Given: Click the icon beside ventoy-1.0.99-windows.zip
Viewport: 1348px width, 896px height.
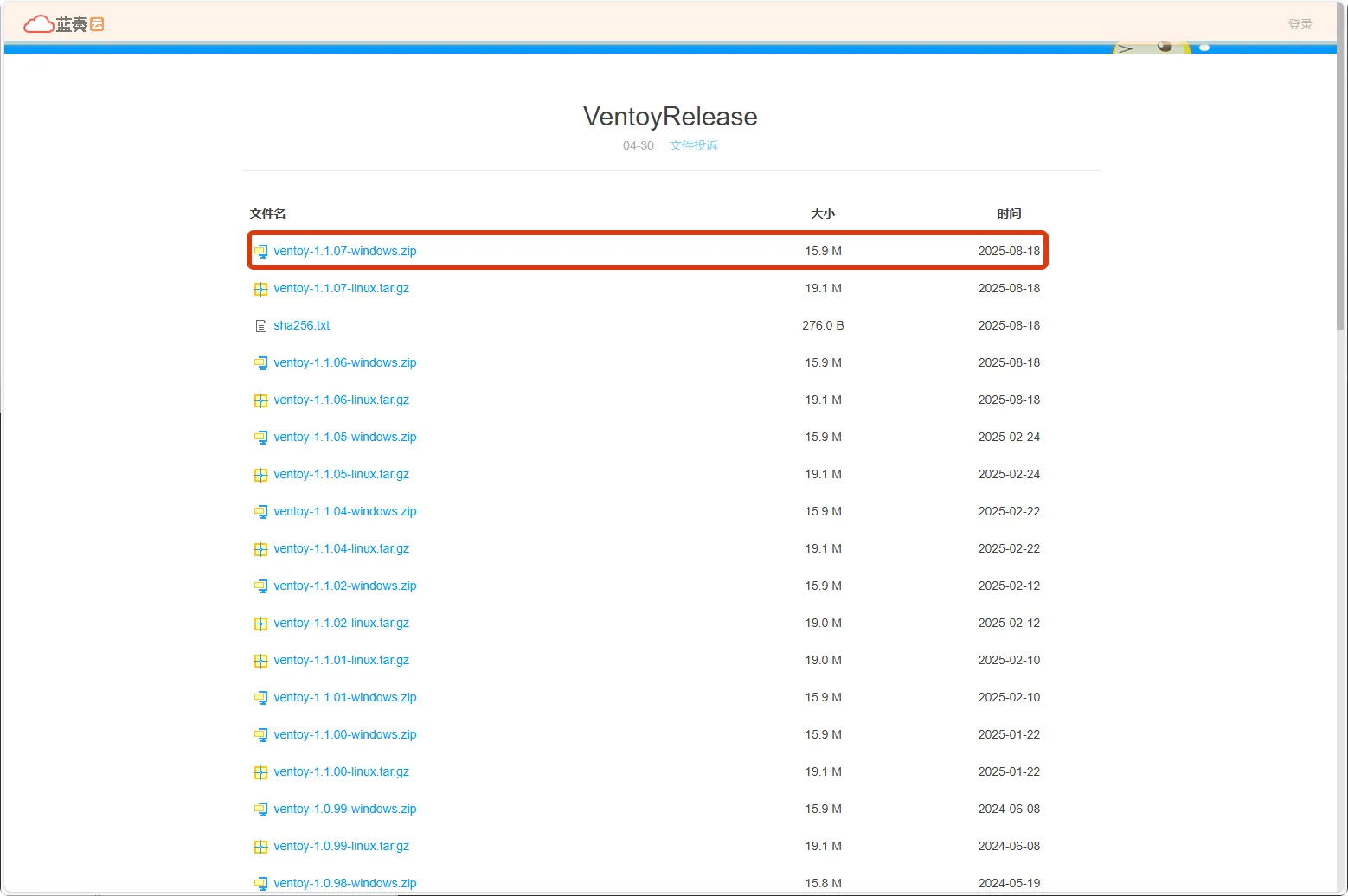Looking at the screenshot, I should [x=260, y=810].
